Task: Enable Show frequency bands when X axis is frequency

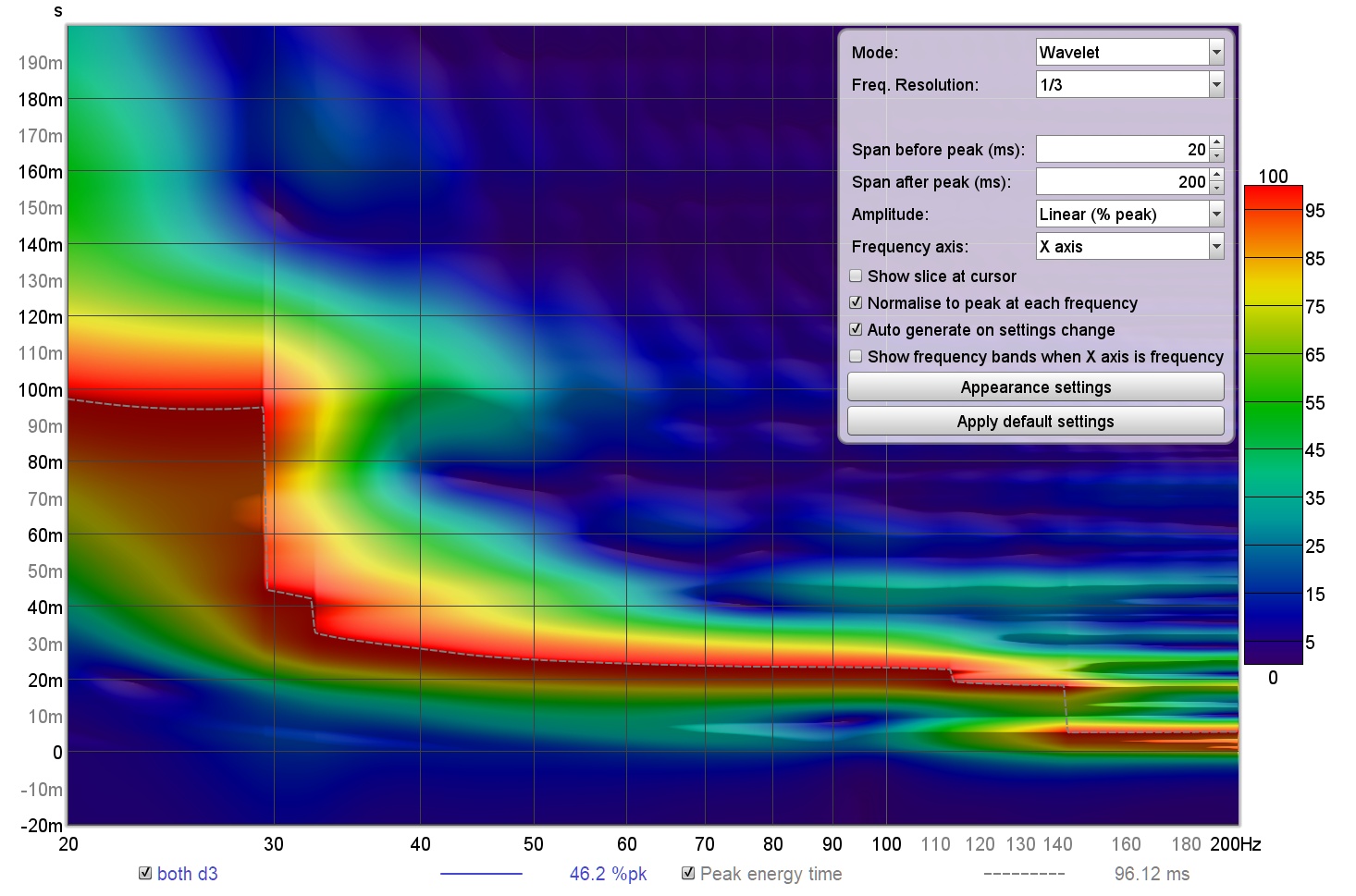Action: coord(856,356)
